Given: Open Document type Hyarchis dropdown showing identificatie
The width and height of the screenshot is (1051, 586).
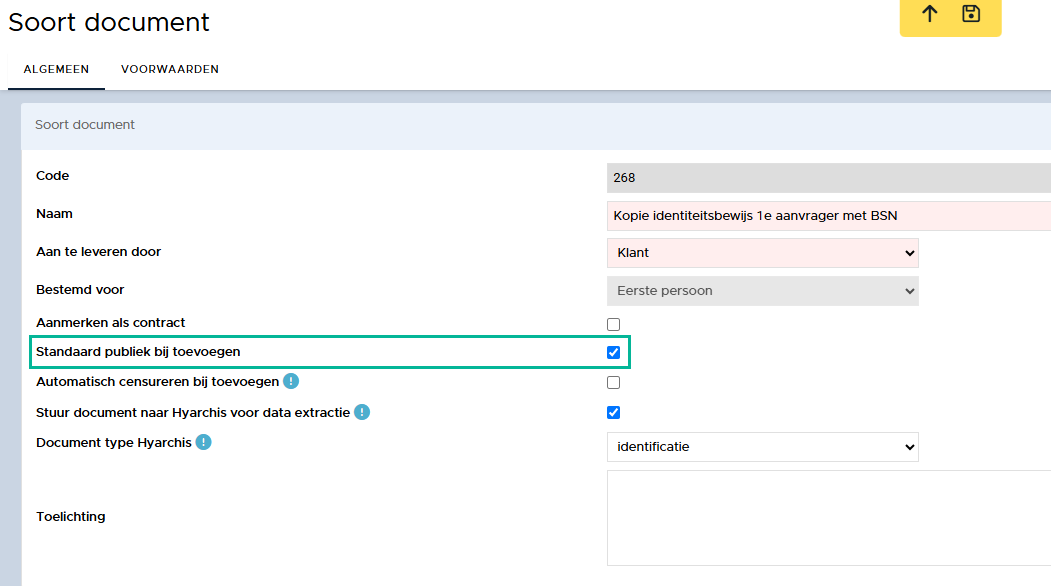Looking at the screenshot, I should 762,447.
